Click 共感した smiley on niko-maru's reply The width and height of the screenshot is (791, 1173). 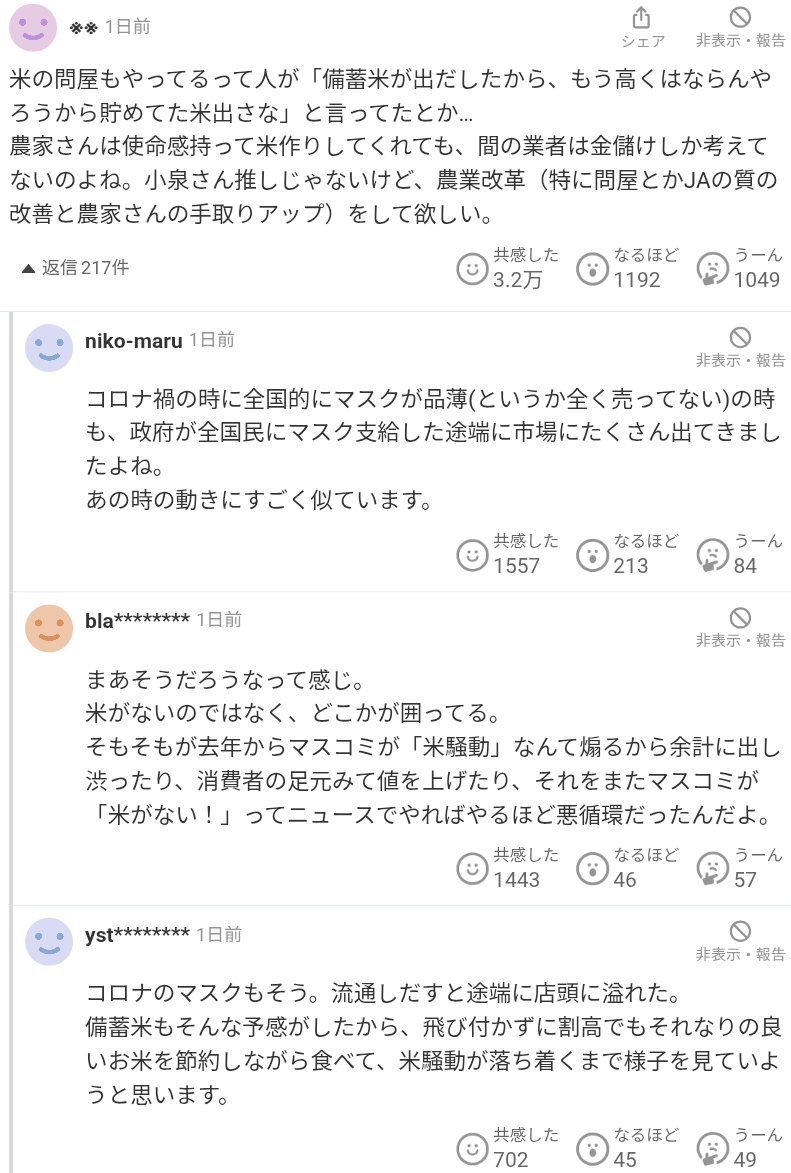(472, 555)
